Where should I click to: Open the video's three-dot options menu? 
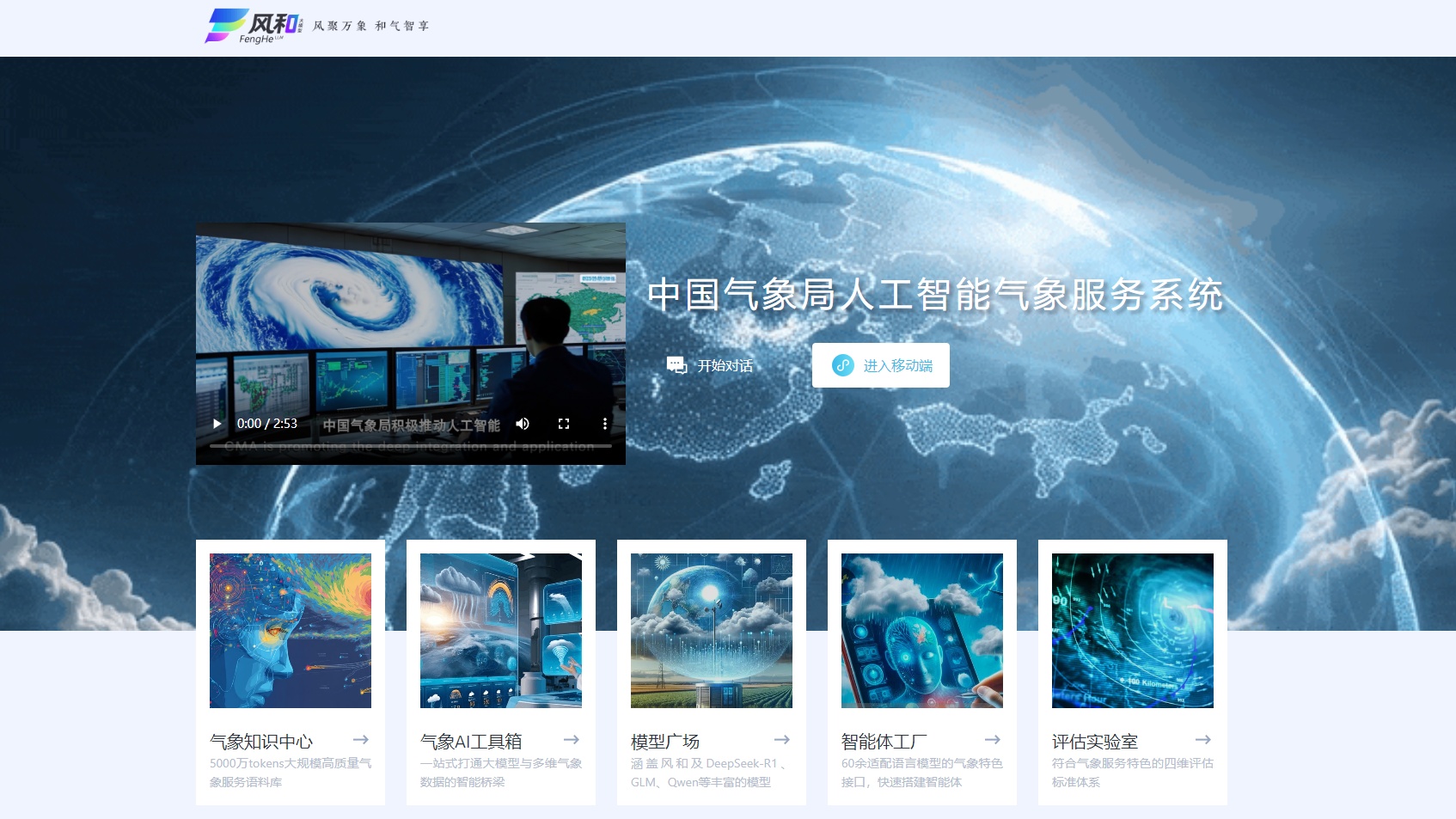tap(605, 423)
